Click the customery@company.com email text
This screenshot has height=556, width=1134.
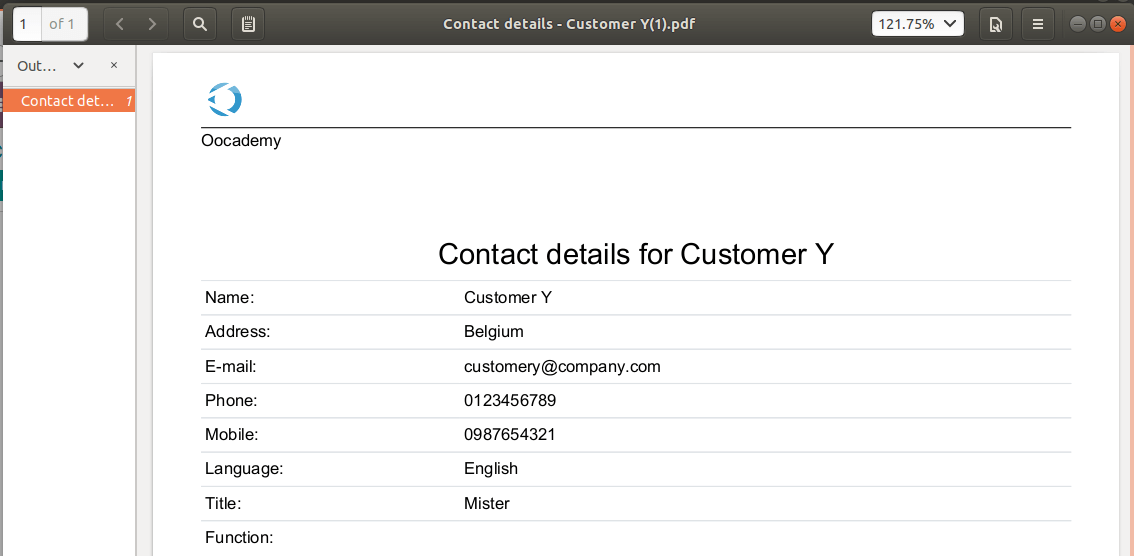562,367
